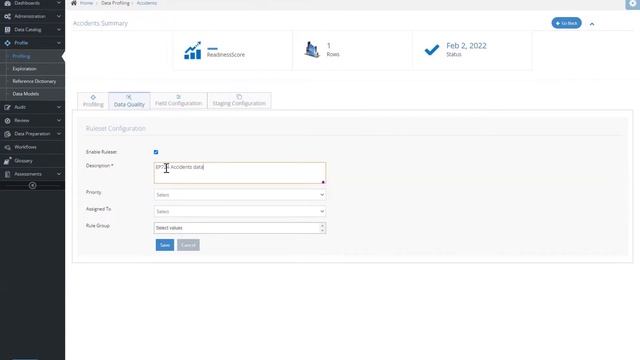
Task: Open the Assigned To dropdown
Action: pyautogui.click(x=240, y=211)
